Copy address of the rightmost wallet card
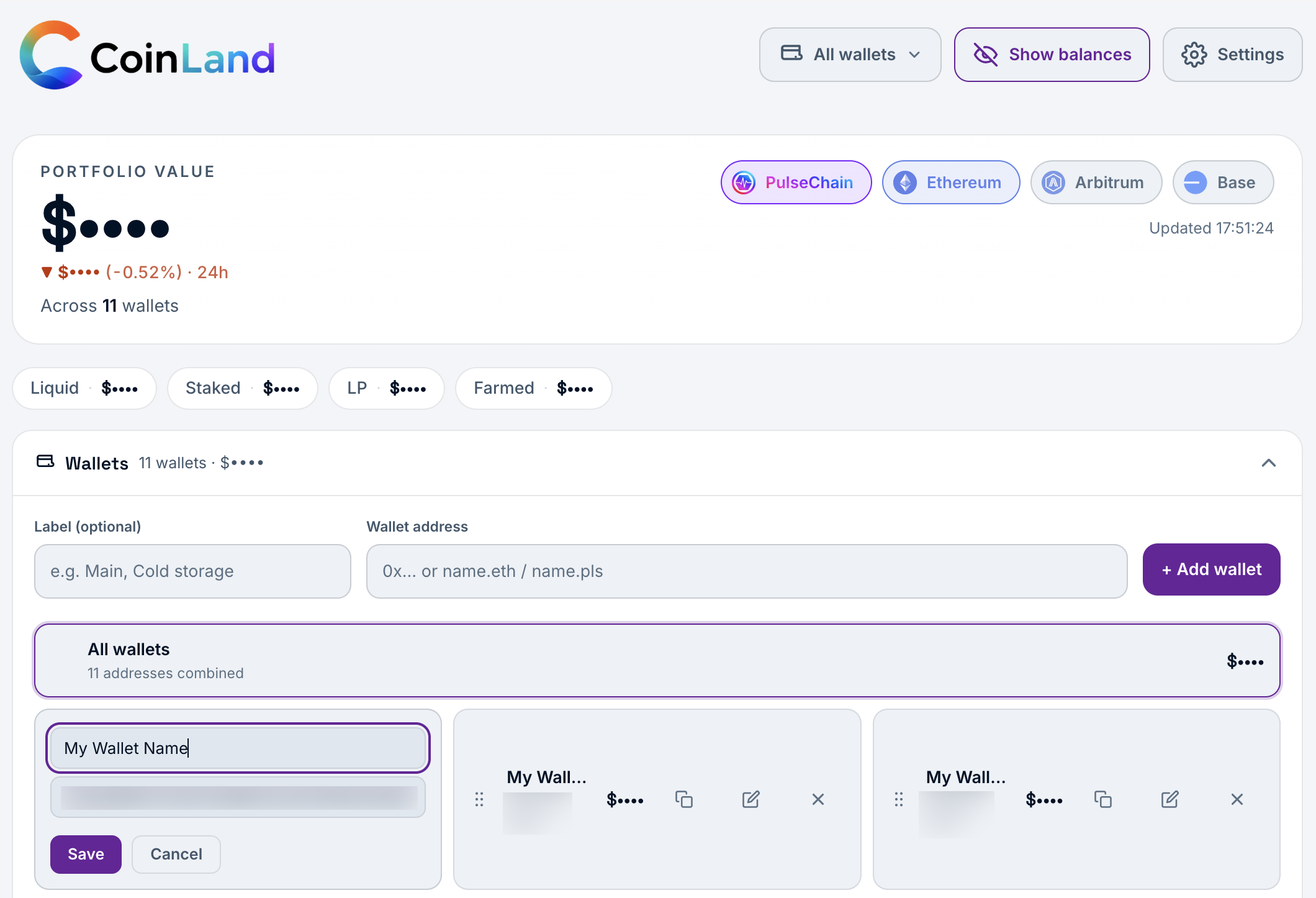1316x898 pixels. point(1103,799)
